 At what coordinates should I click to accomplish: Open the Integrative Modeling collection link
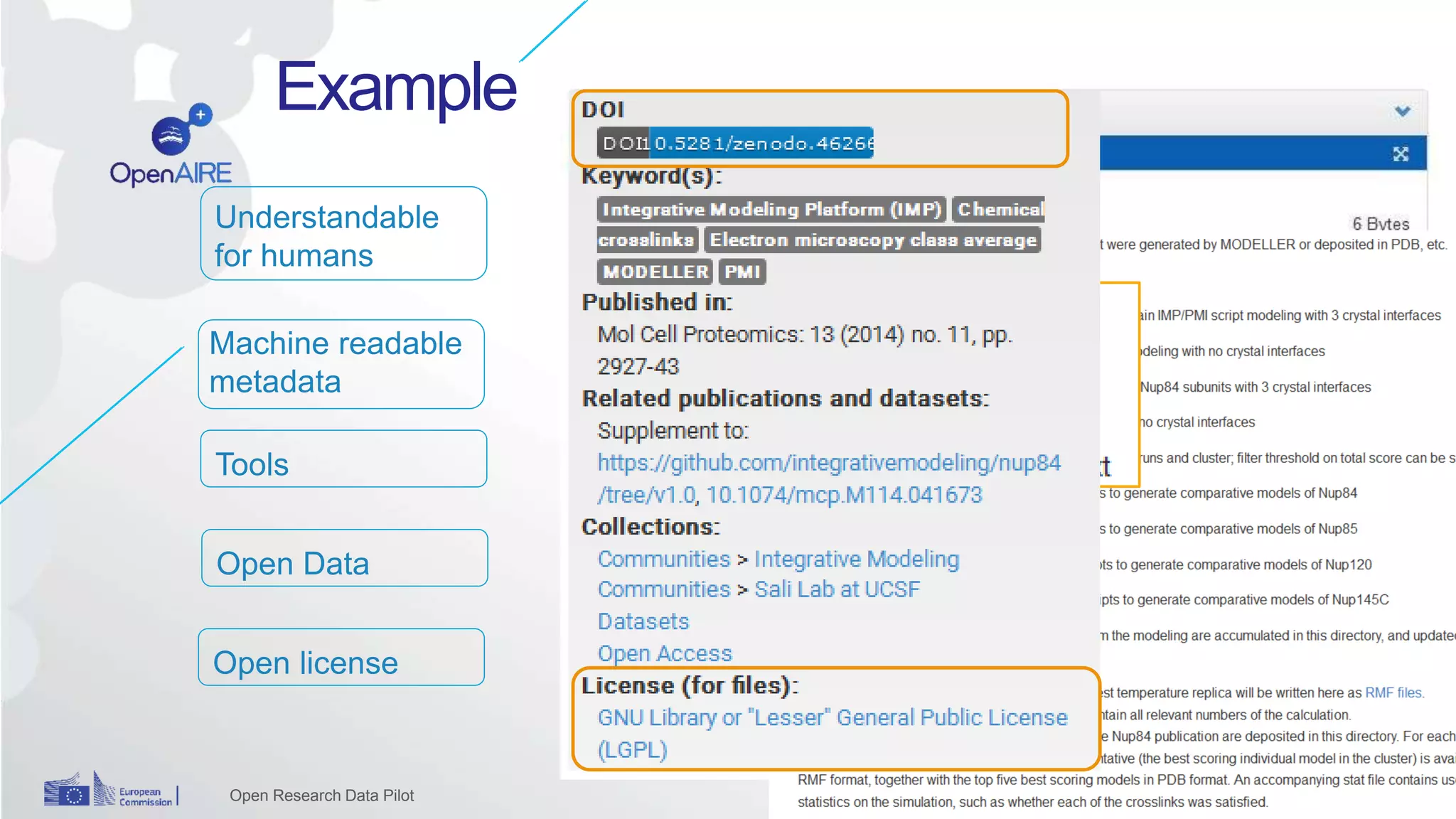[x=857, y=560]
